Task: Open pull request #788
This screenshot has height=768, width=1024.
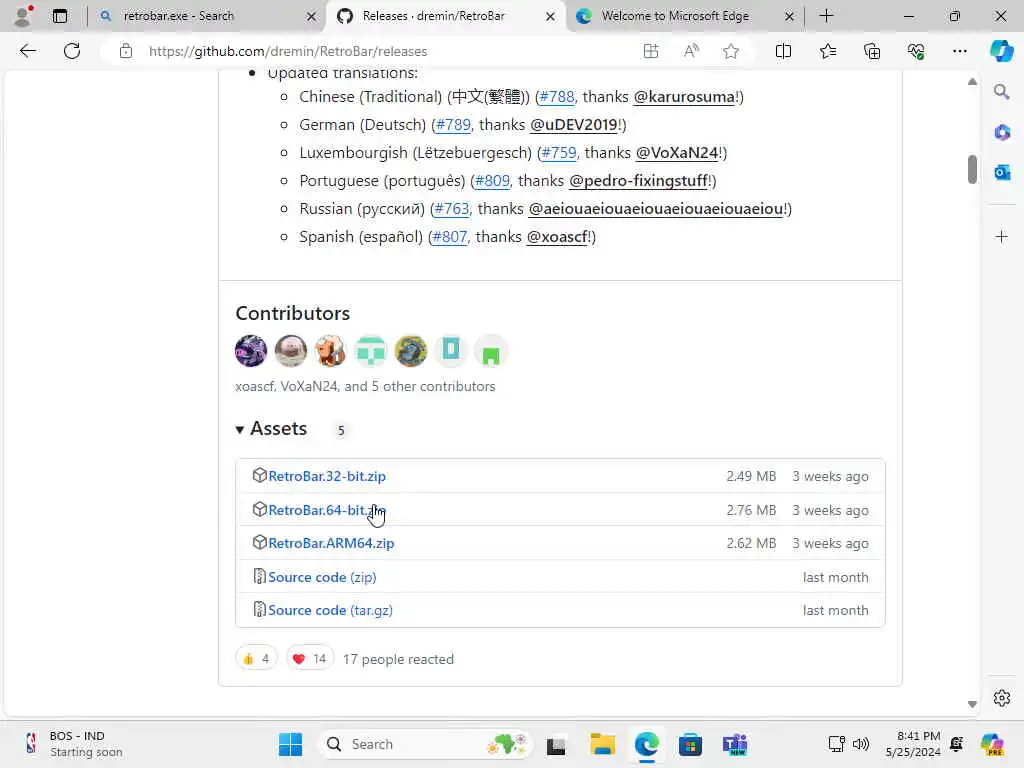Action: point(557,97)
